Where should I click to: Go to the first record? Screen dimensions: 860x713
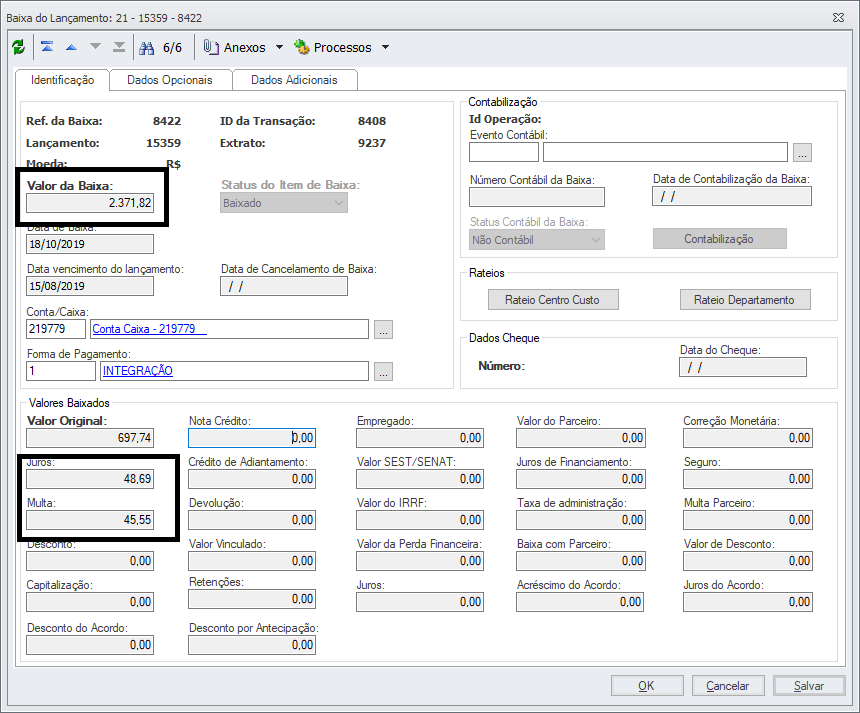(x=47, y=47)
